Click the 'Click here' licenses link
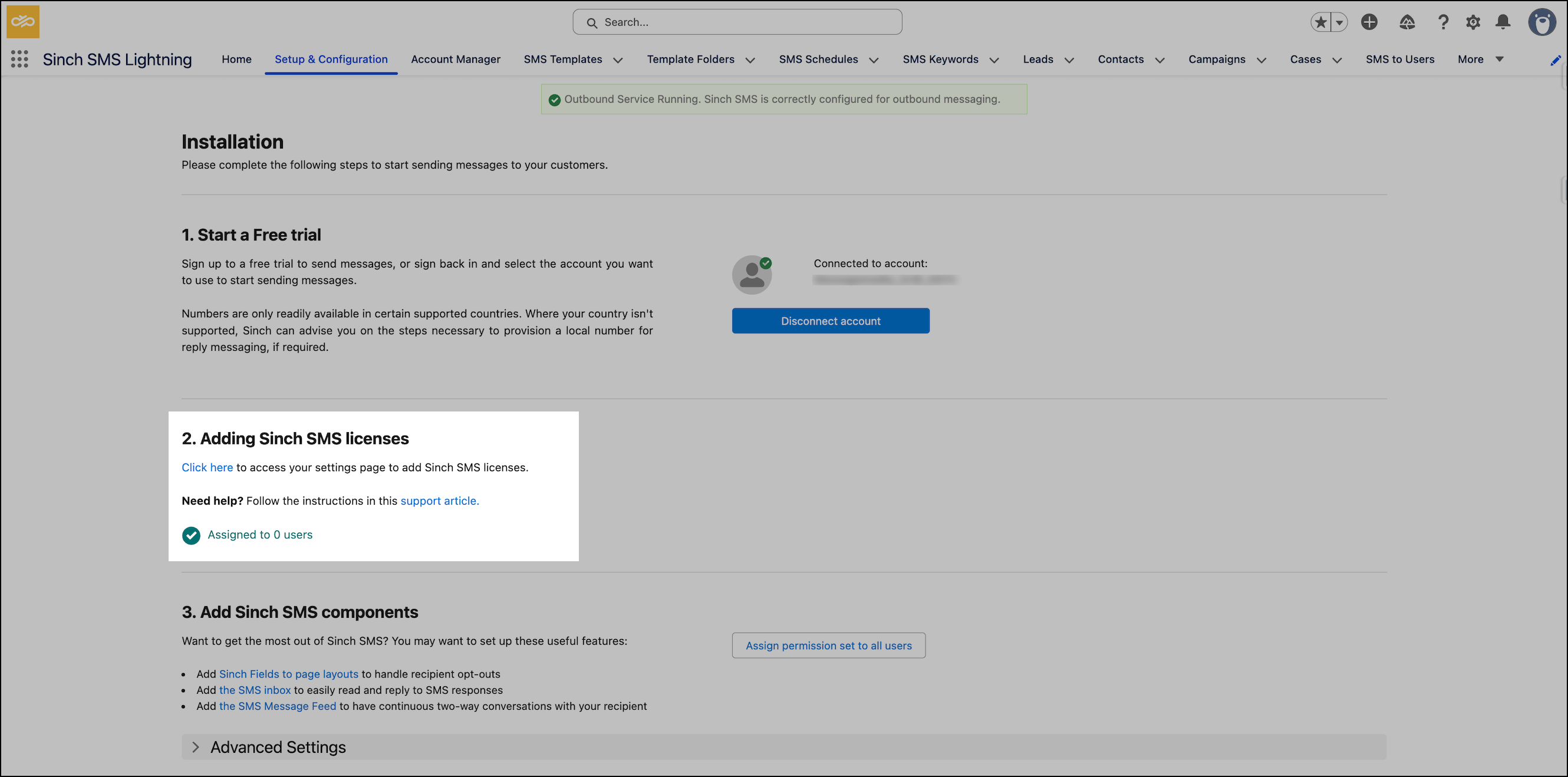The image size is (1568, 777). coord(207,467)
